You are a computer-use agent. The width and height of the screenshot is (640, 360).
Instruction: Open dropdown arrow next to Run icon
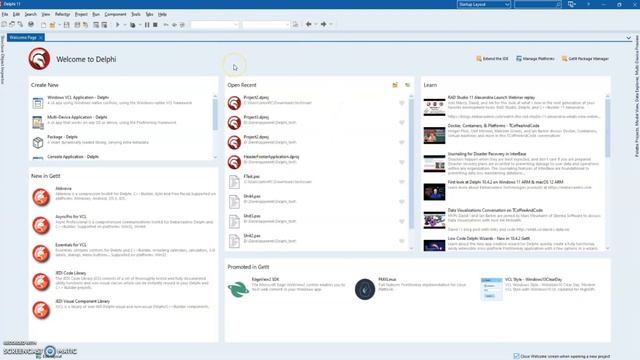pyautogui.click(x=124, y=24)
